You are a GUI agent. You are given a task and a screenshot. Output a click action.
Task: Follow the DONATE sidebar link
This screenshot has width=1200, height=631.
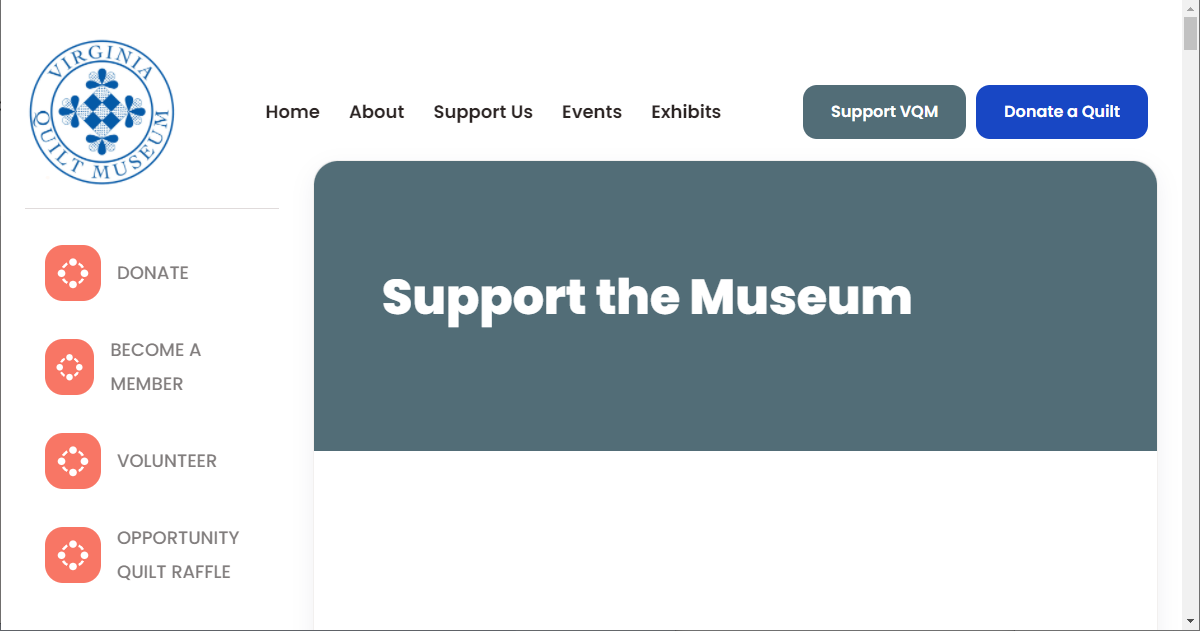[153, 273]
